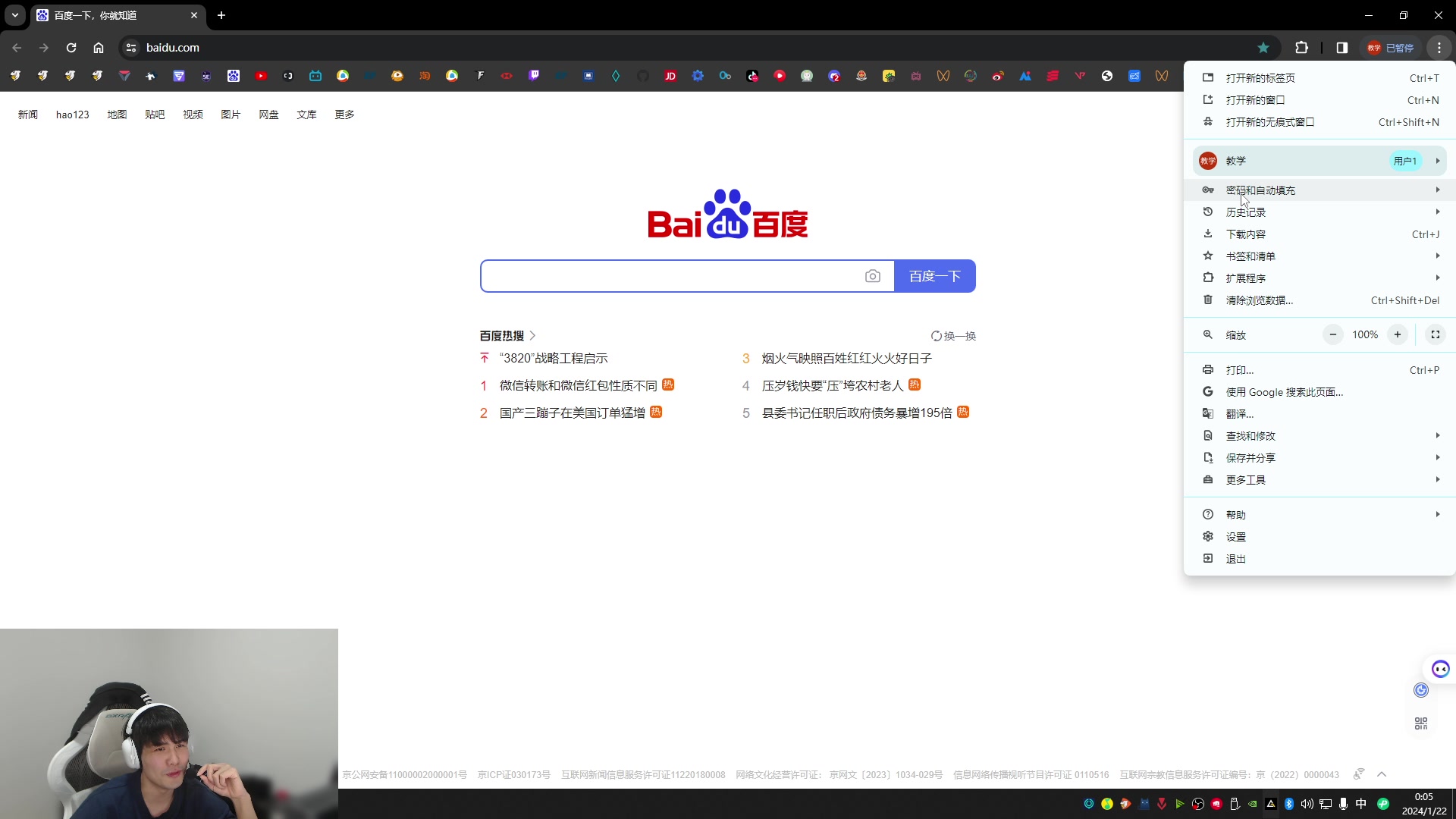This screenshot has width=1456, height=819.
Task: Open the Chrome extensions puzzle icon
Action: pyautogui.click(x=1302, y=47)
